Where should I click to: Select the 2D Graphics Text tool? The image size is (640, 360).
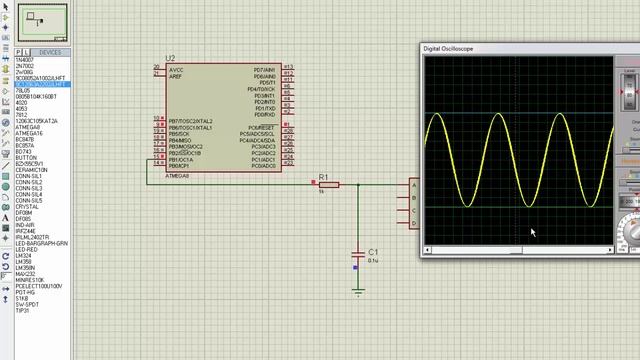coord(5,218)
